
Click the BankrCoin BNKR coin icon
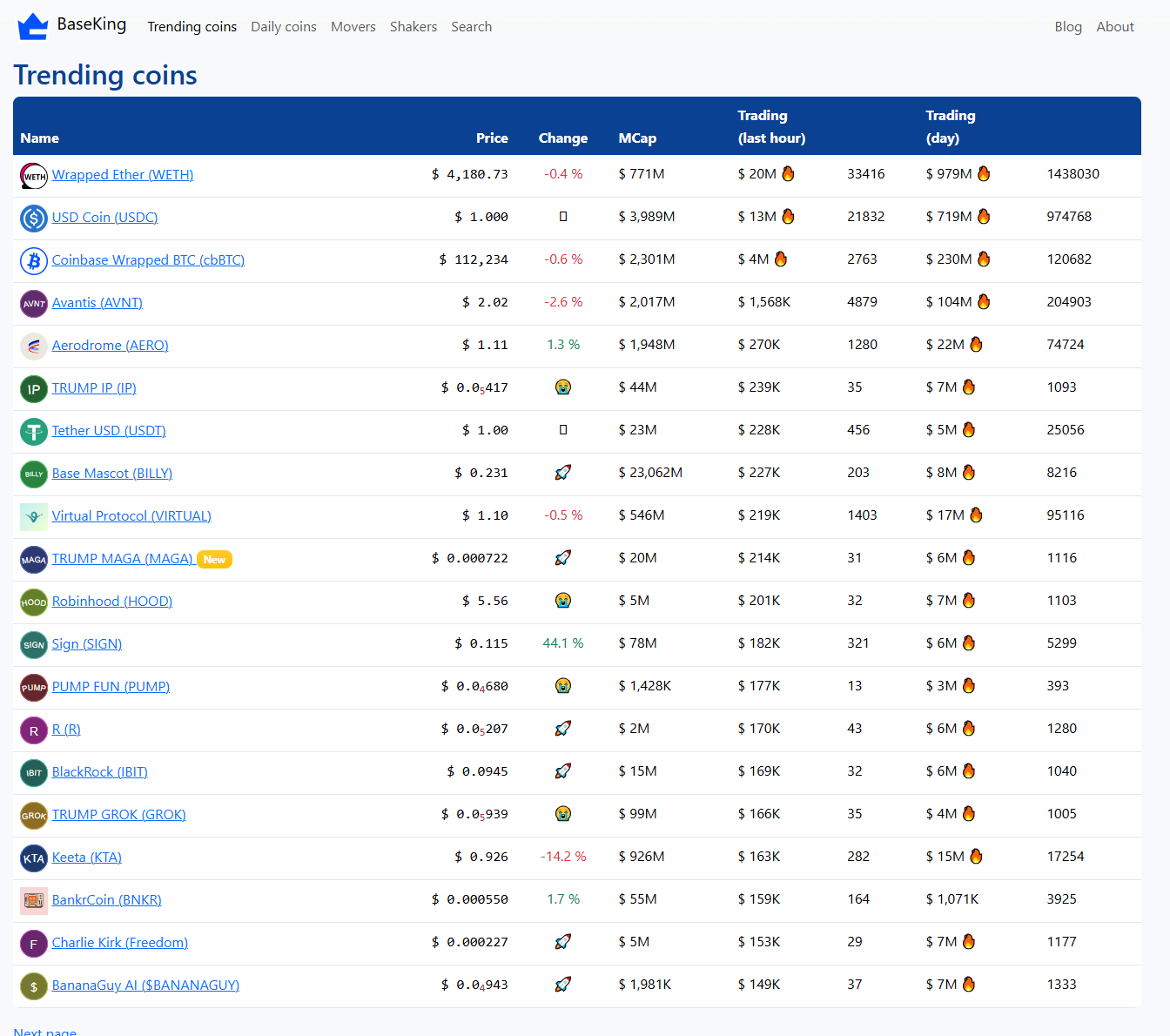tap(34, 901)
